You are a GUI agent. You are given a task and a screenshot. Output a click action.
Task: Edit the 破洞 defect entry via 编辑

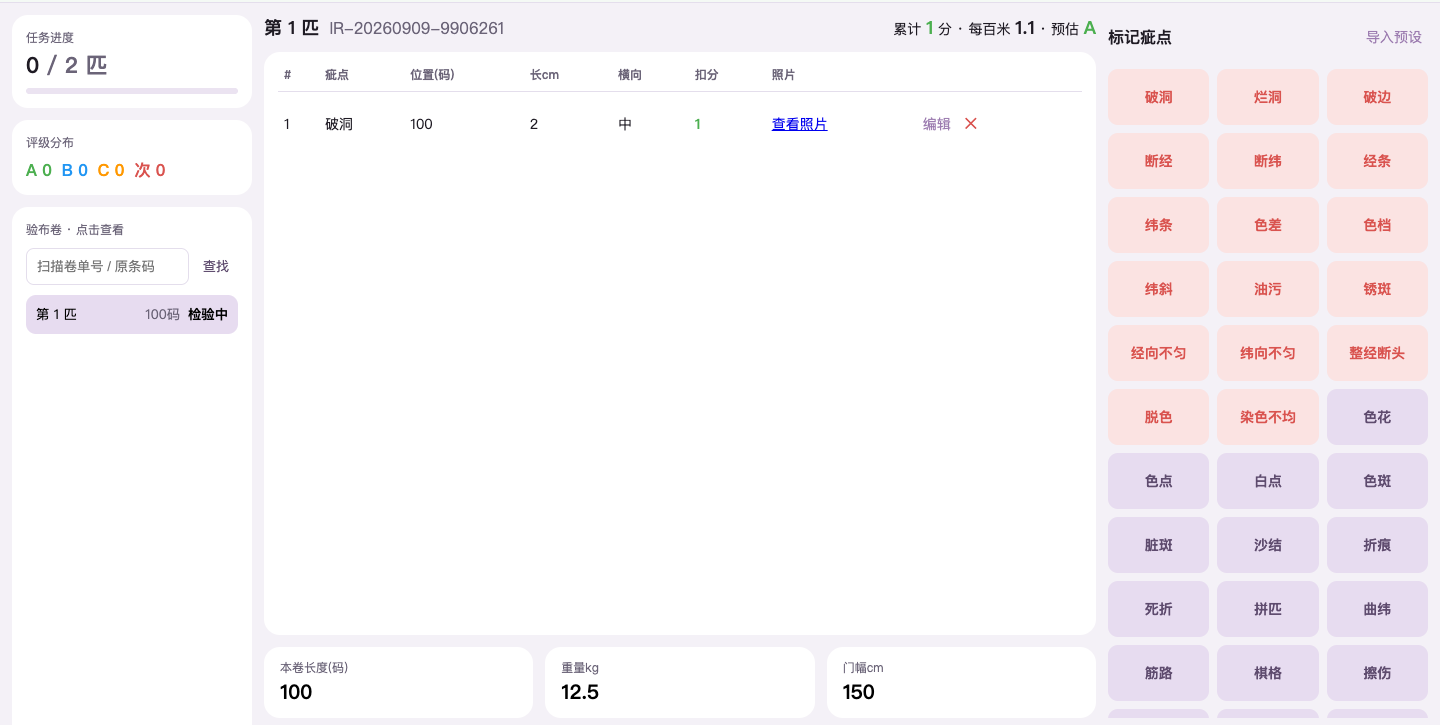click(x=936, y=124)
